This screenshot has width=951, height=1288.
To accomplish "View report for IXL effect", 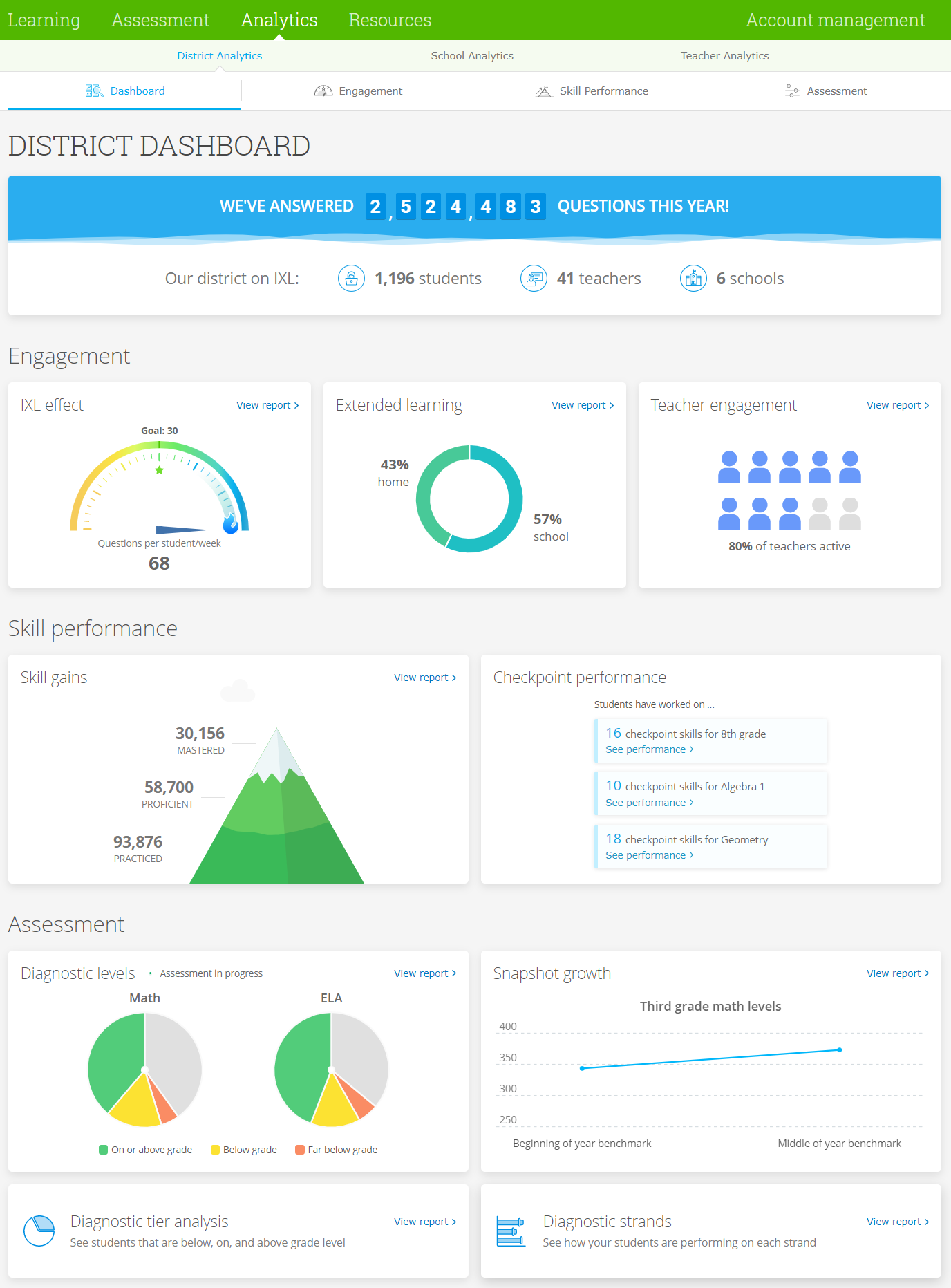I will click(x=267, y=405).
